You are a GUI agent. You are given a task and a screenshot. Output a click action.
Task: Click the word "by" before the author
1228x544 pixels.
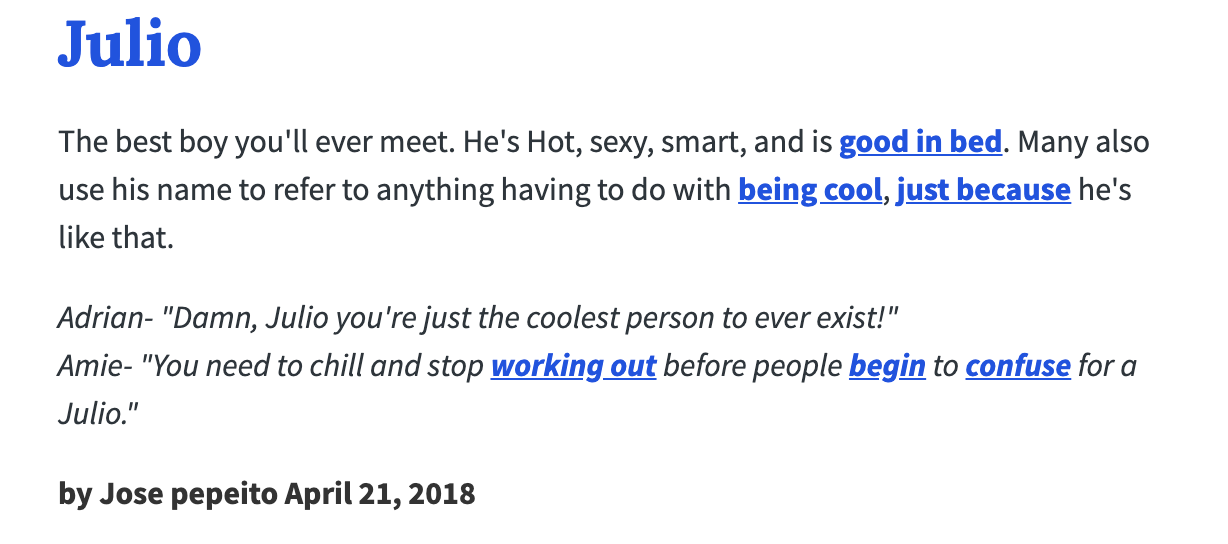coord(75,493)
